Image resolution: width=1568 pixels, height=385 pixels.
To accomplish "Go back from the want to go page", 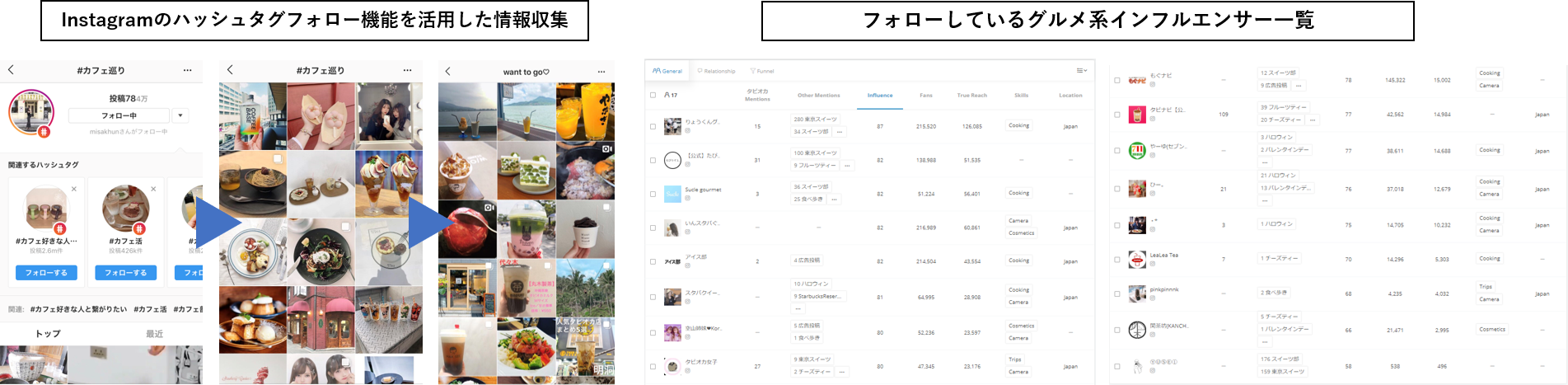I will (x=447, y=71).
